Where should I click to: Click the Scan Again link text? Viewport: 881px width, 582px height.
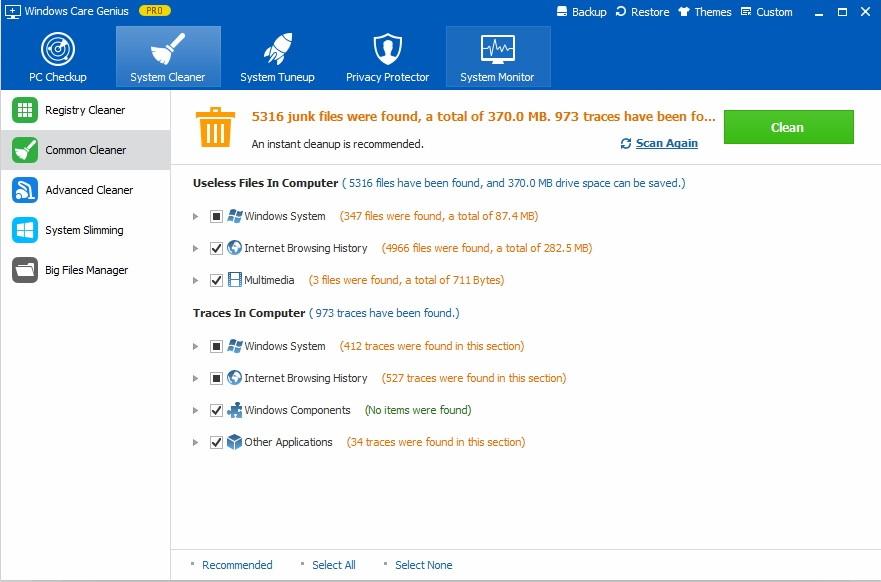pos(666,143)
